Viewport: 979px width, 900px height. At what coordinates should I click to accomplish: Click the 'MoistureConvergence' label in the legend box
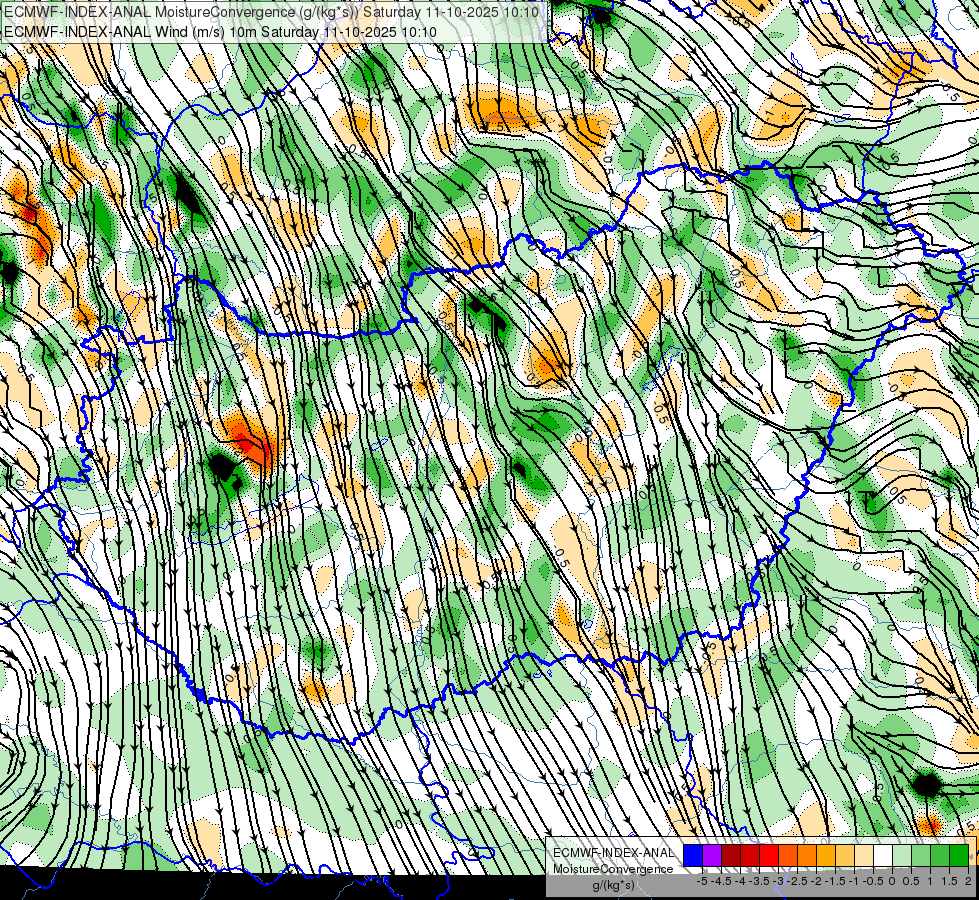pos(613,869)
